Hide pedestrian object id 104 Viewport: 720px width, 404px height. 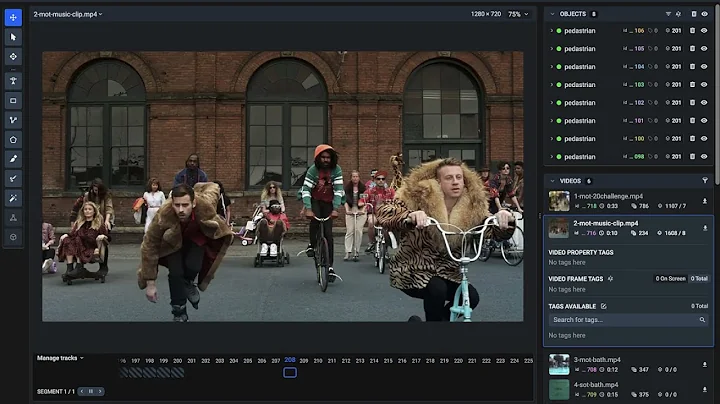[x=704, y=67]
